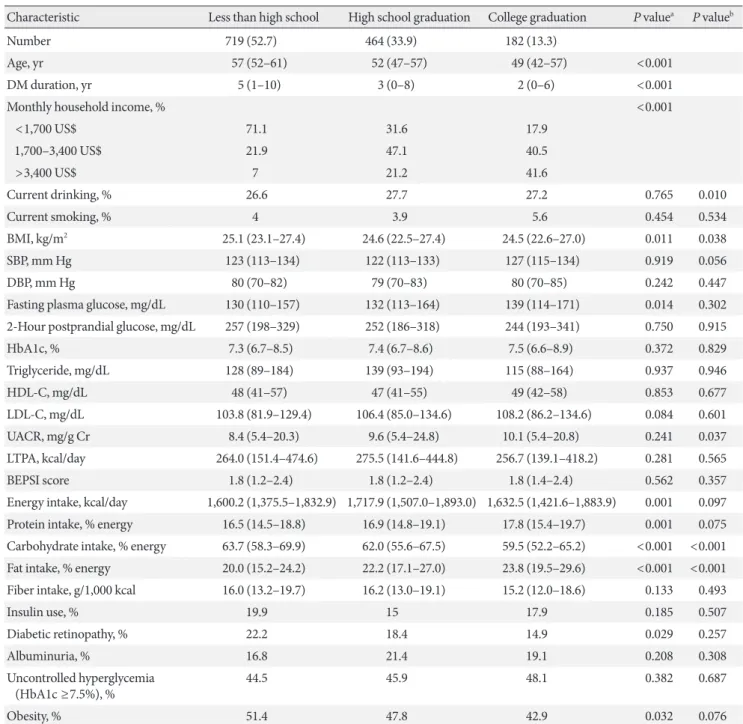
Task: Select value 19.9 in insulin use row
Action: tap(256, 612)
